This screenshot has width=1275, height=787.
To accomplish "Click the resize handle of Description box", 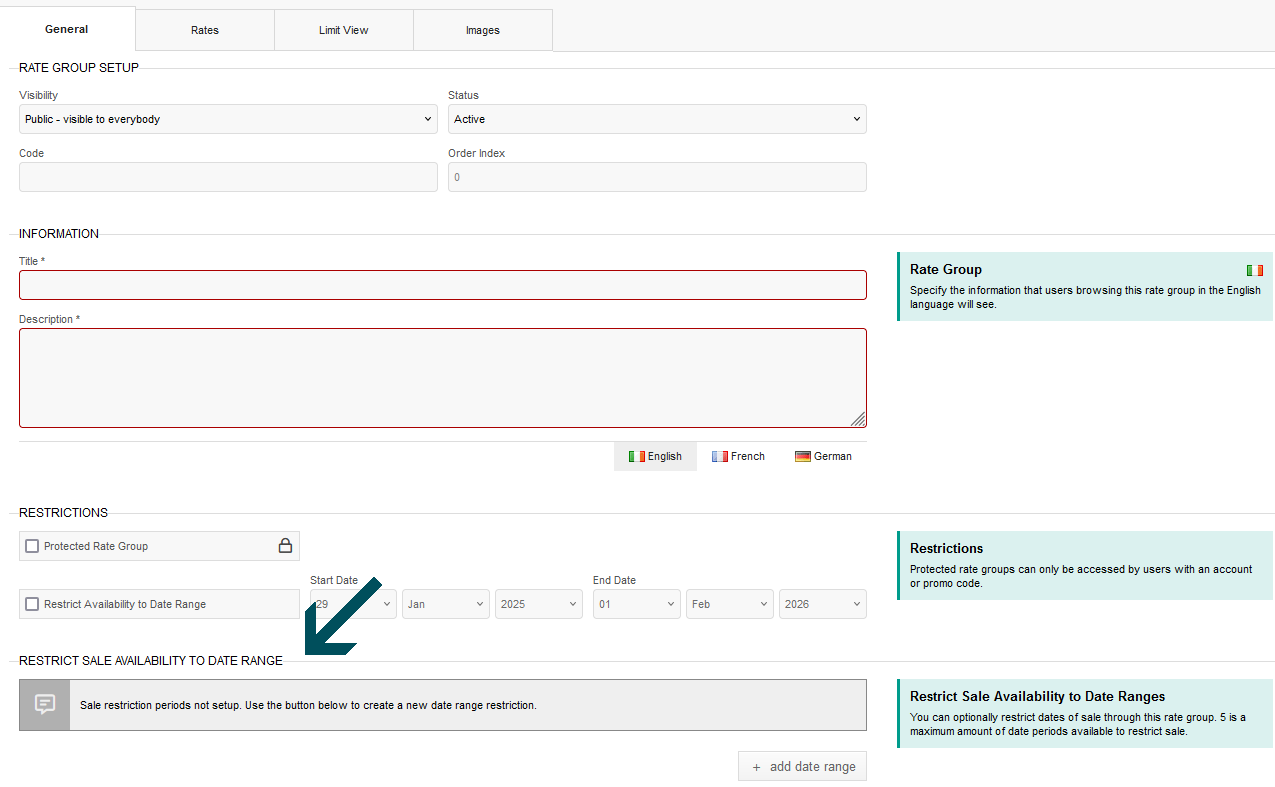I will coord(859,420).
